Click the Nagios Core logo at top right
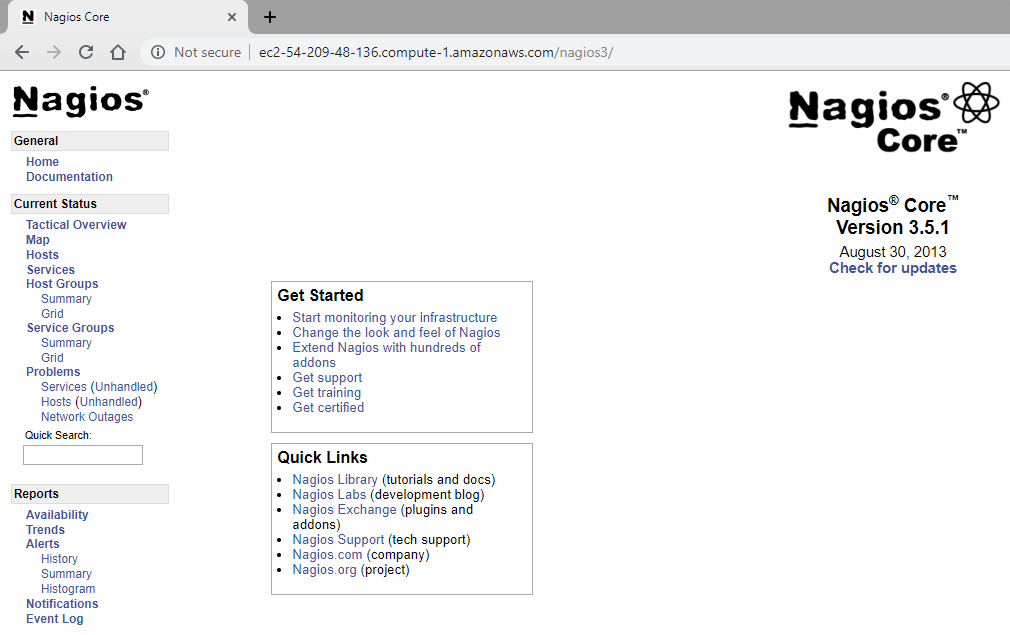Image resolution: width=1010 pixels, height=635 pixels. point(893,119)
